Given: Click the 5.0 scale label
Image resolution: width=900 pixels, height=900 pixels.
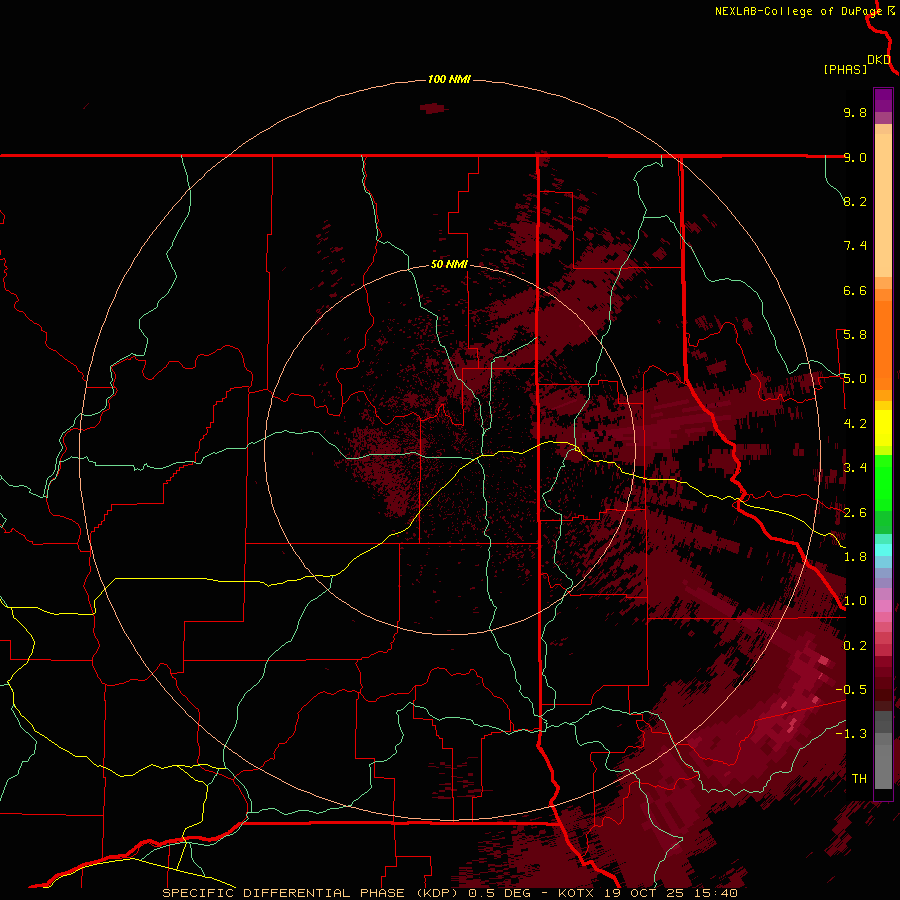Looking at the screenshot, I should pyautogui.click(x=855, y=379).
